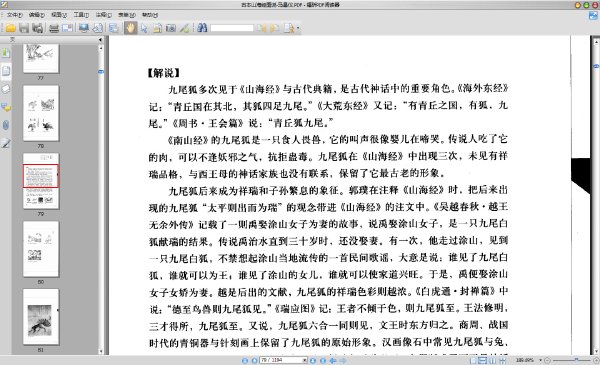
Task: Click thumbnail panel scrollbar up arrow
Action: click(101, 48)
